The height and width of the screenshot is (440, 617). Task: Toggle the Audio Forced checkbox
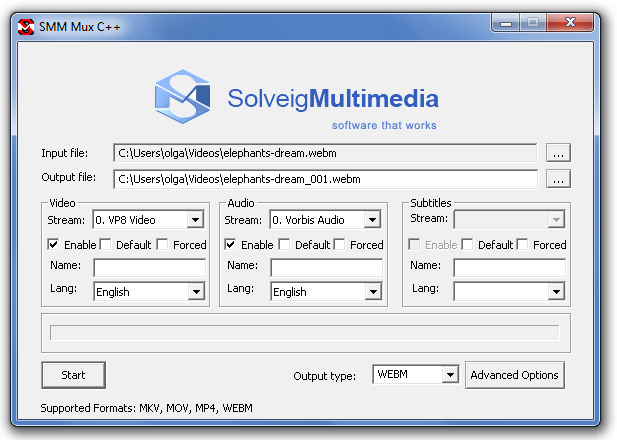pos(339,244)
